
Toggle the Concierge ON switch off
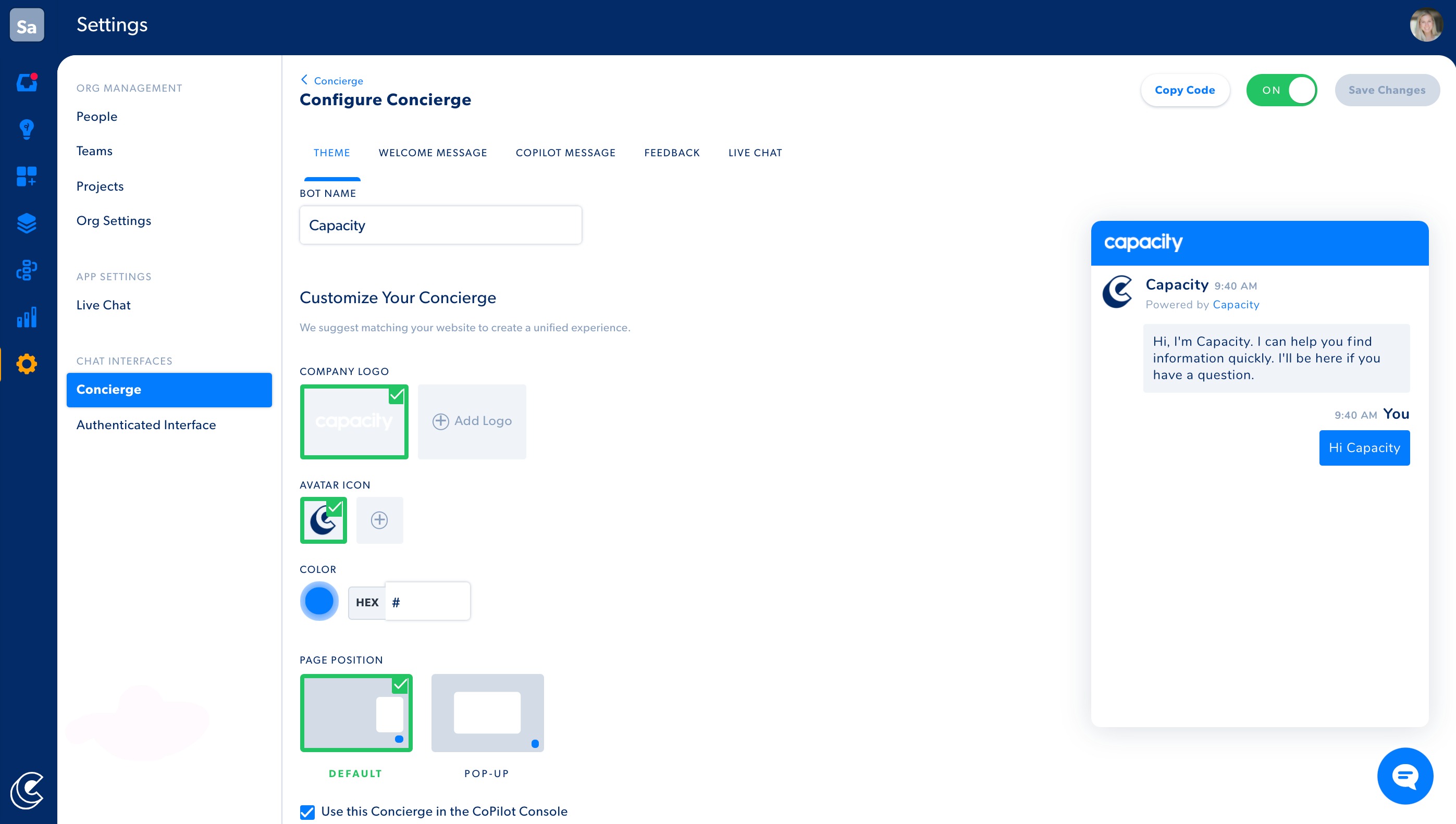coord(1281,90)
